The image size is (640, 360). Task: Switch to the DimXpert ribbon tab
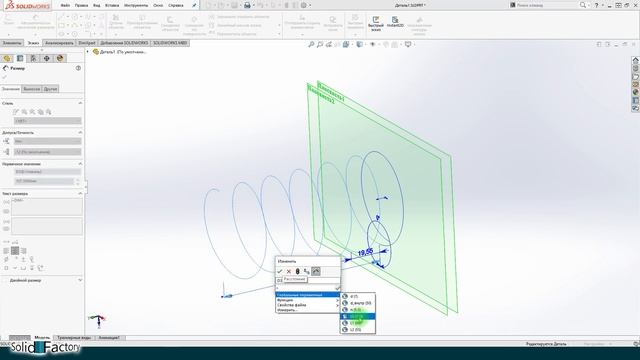(x=87, y=43)
